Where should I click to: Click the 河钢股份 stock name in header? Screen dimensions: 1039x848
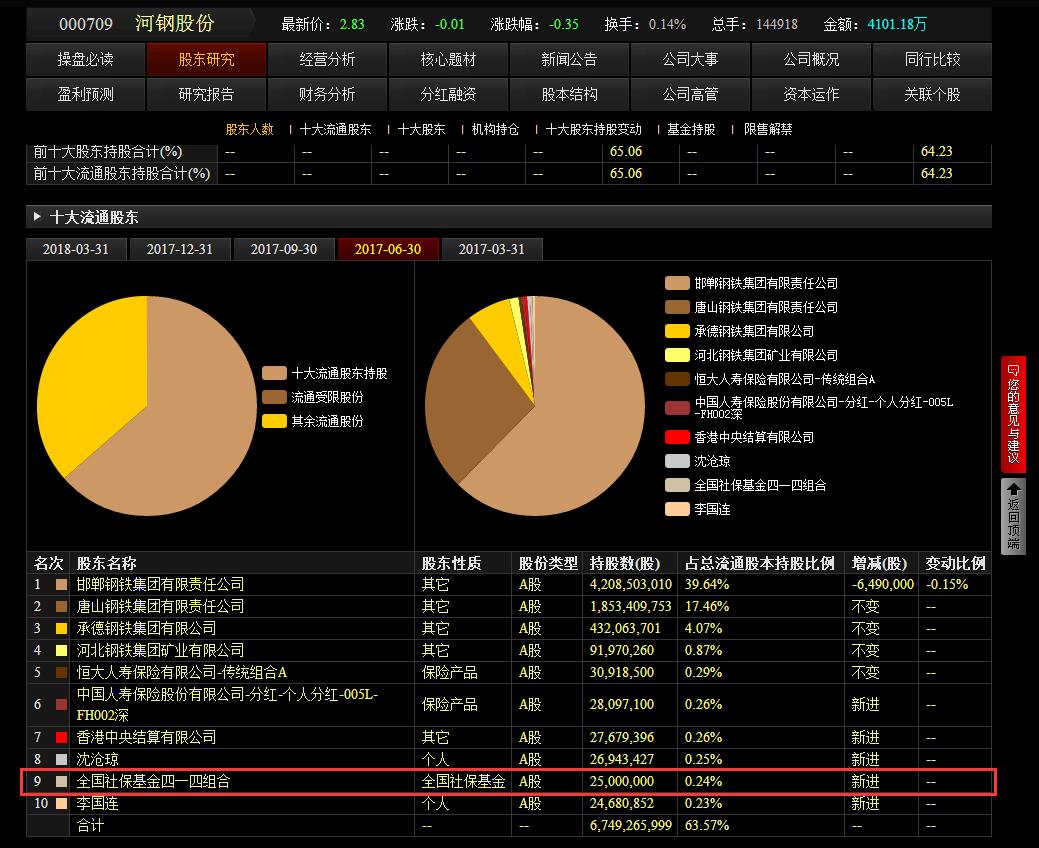click(174, 23)
